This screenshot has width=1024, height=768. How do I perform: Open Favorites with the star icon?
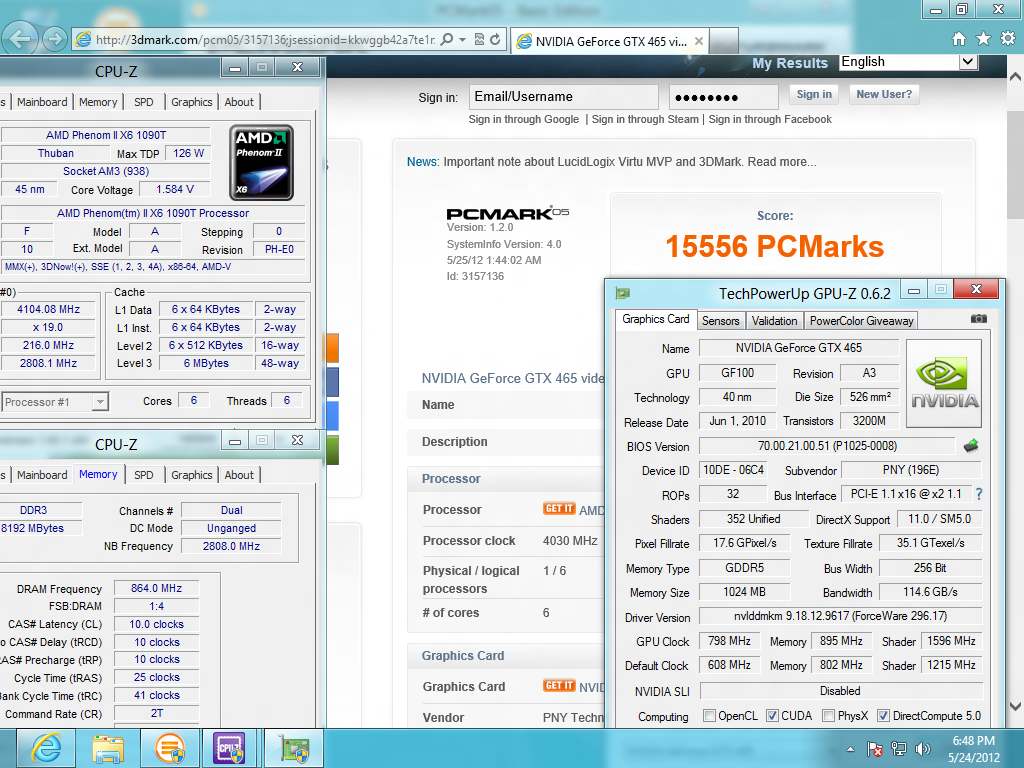(984, 39)
